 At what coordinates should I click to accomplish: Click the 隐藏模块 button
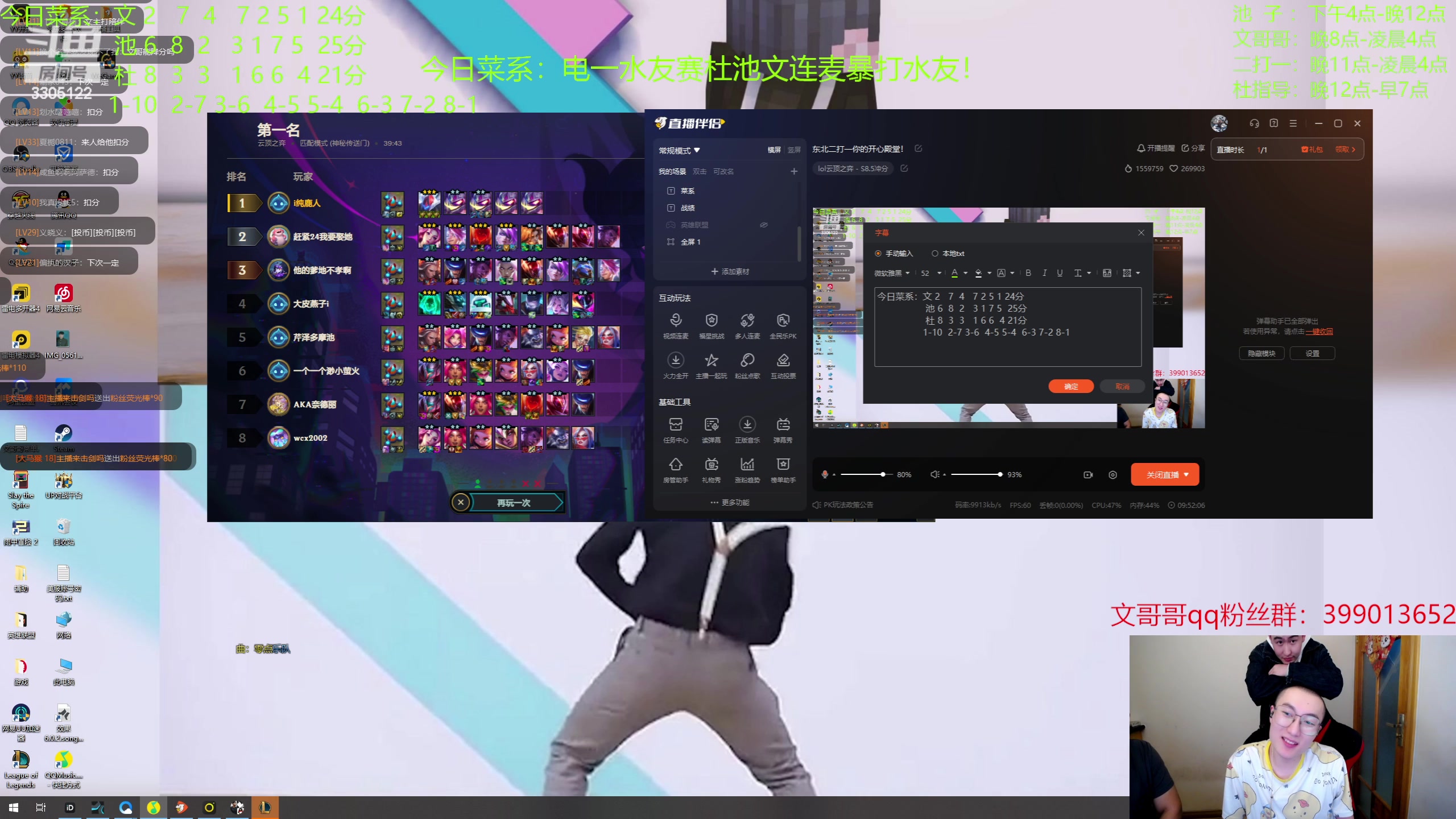1261,354
